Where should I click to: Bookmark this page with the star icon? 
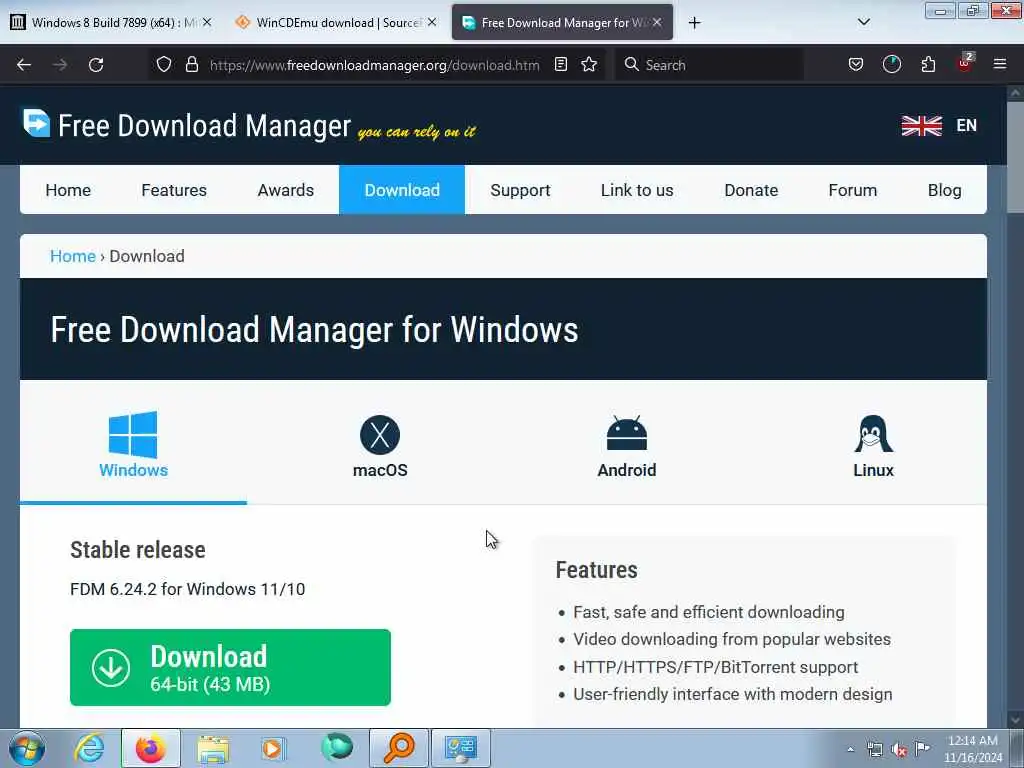(589, 64)
